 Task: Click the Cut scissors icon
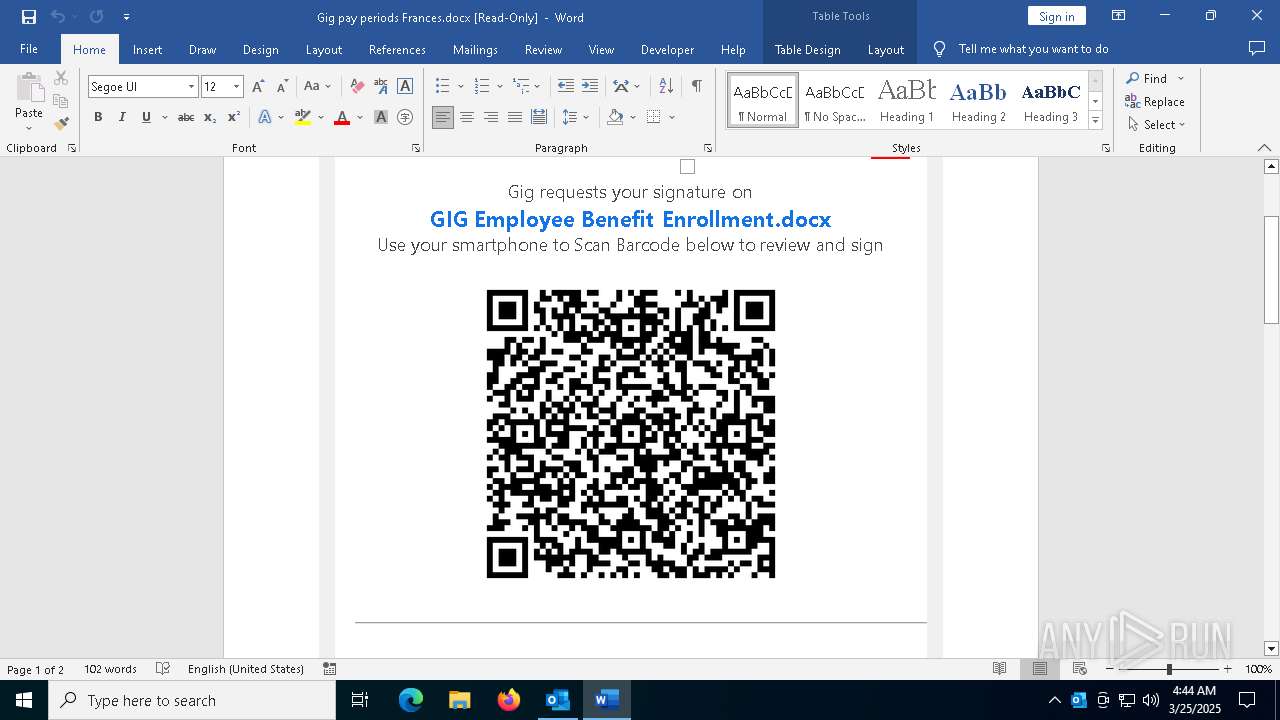(x=61, y=78)
